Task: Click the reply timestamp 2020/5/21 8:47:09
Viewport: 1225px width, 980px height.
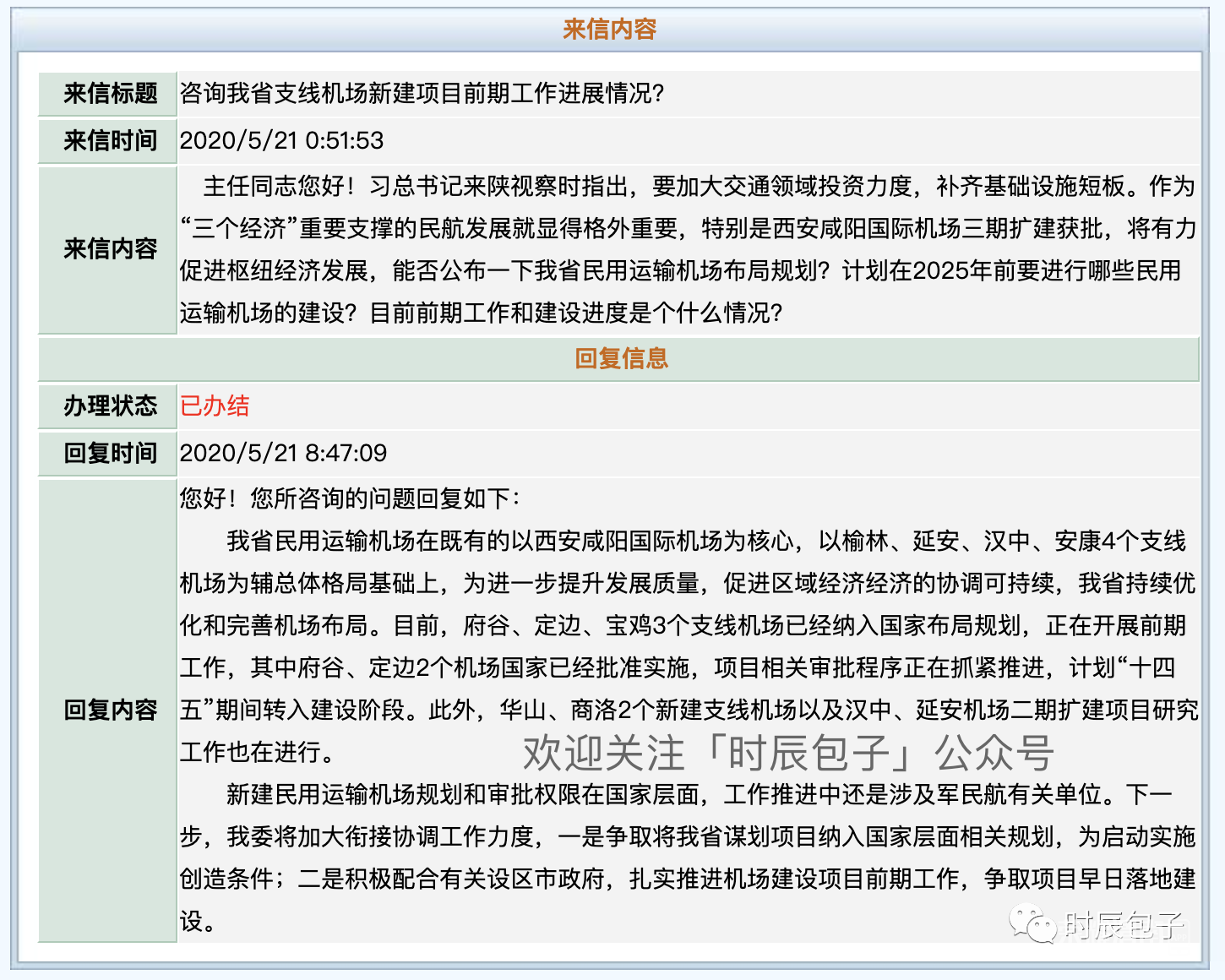Action: pos(283,453)
